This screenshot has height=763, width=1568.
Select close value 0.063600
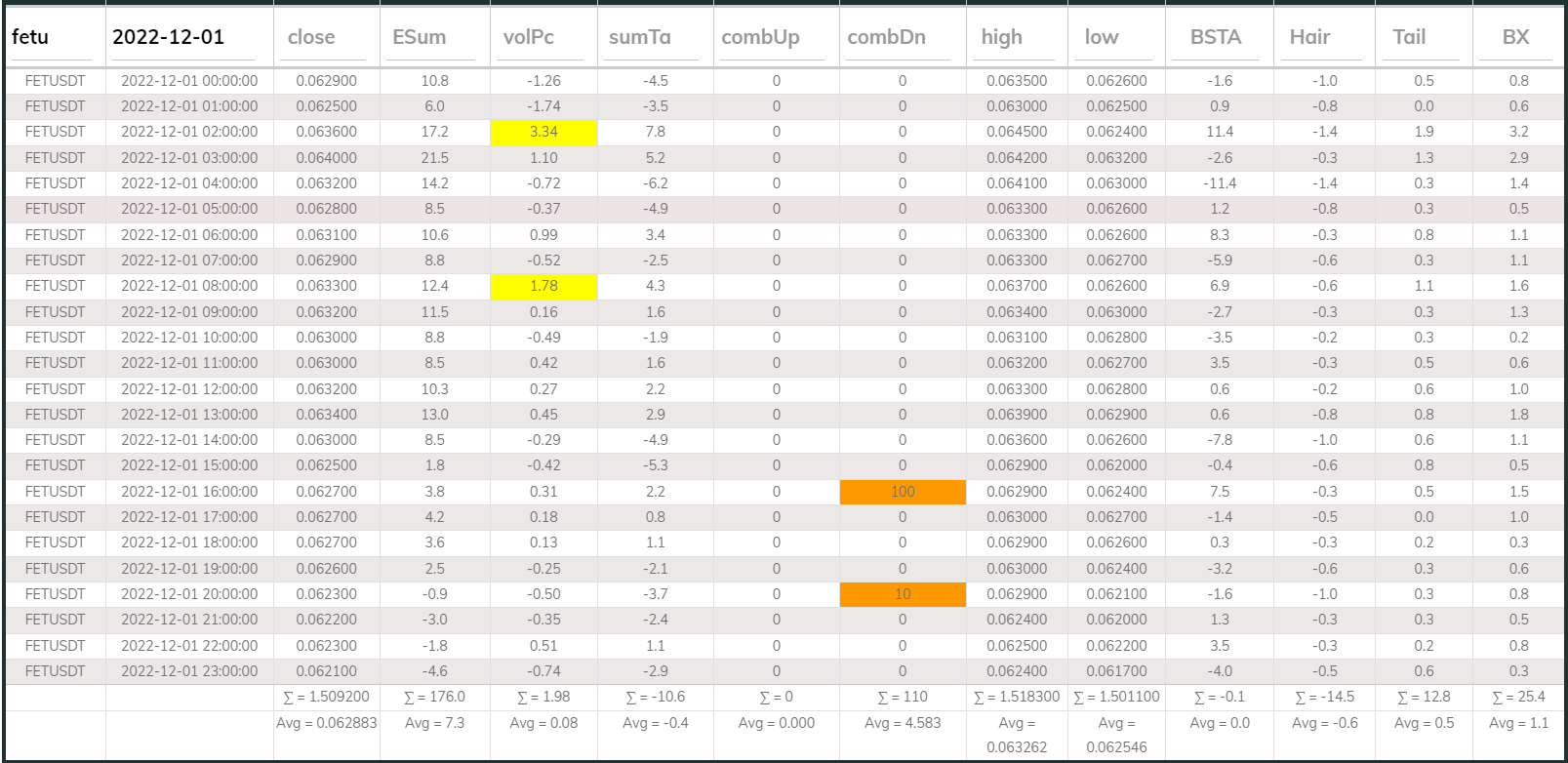[326, 132]
